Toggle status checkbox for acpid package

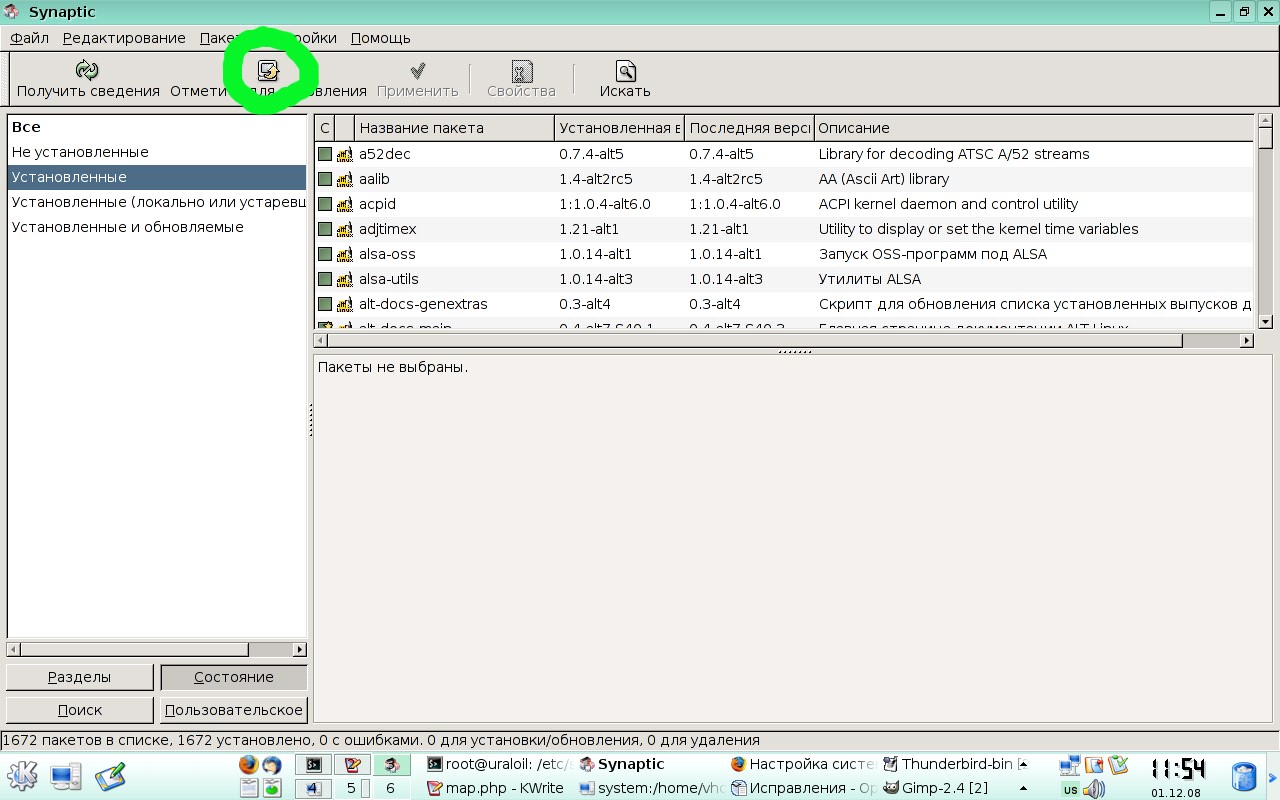pyautogui.click(x=325, y=204)
